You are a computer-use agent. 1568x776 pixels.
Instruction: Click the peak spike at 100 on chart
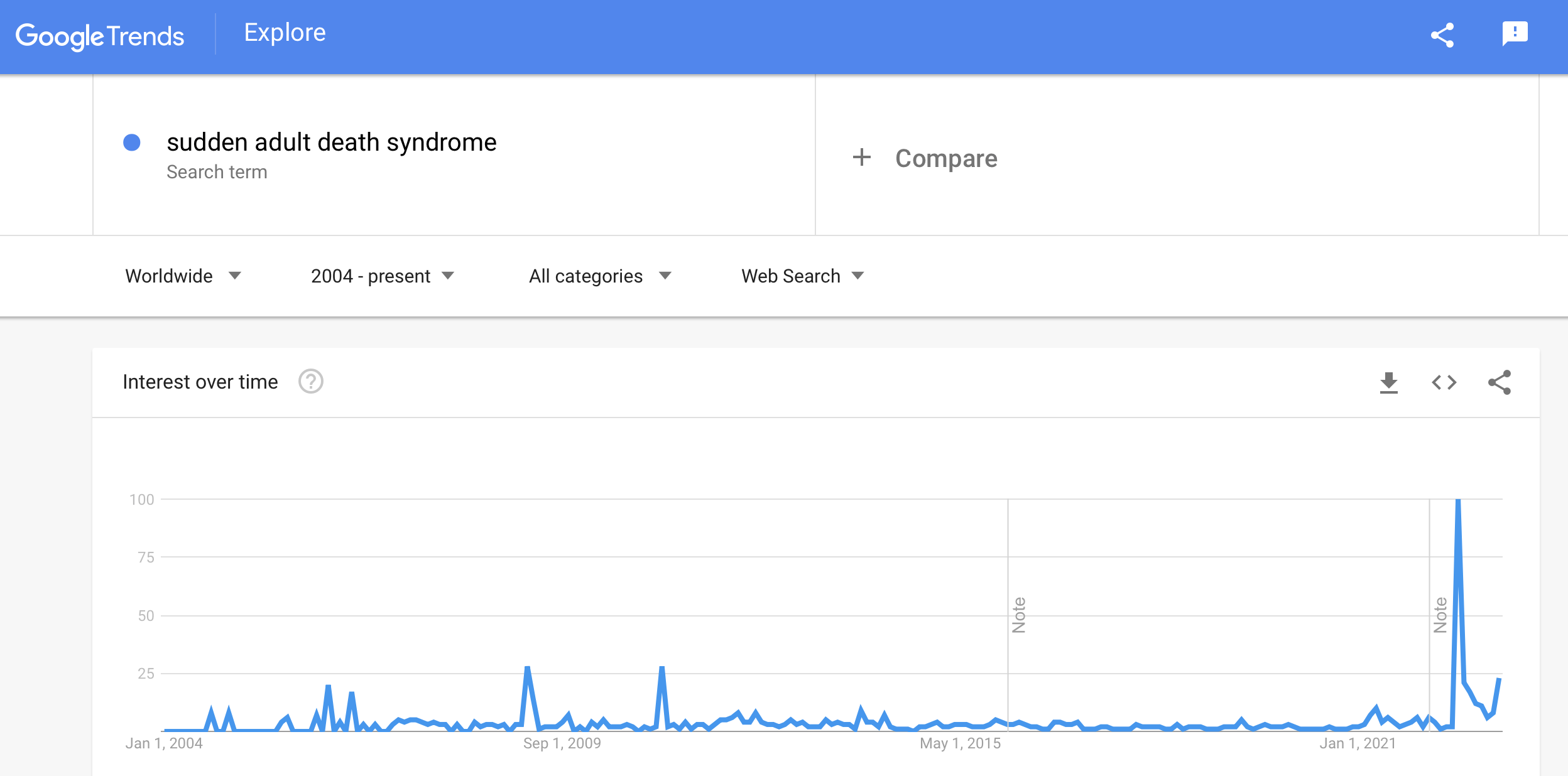1457,500
